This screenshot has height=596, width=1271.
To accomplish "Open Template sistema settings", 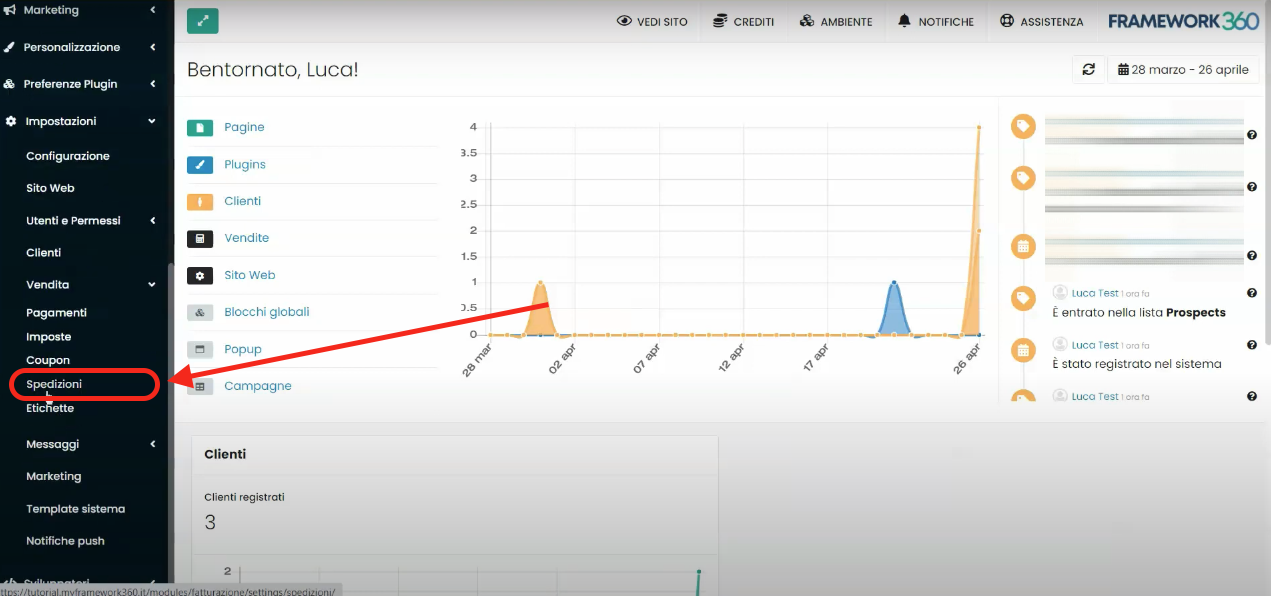I will [76, 509].
